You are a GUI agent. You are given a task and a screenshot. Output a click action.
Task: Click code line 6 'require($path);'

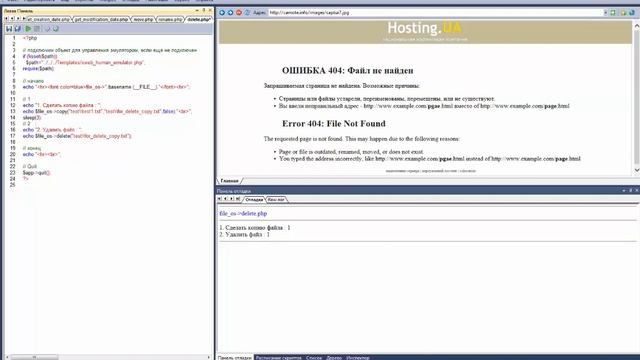point(38,69)
